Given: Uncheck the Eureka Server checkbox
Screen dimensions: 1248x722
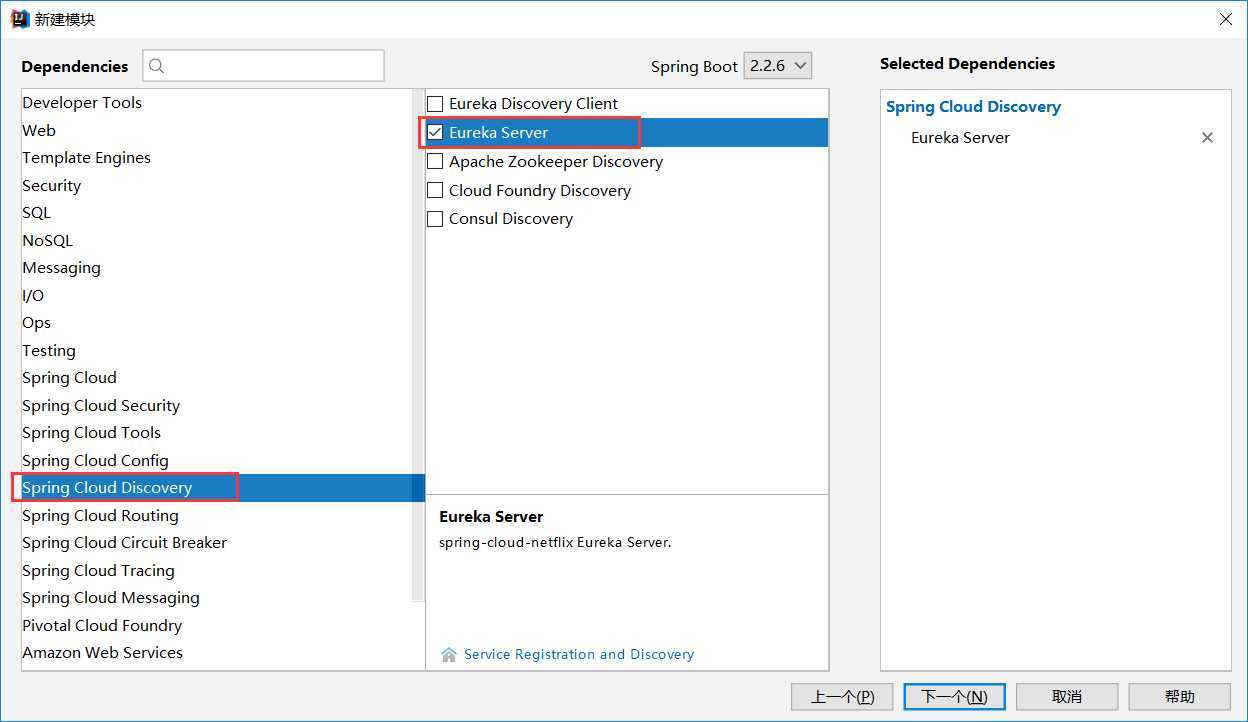Looking at the screenshot, I should click(x=435, y=132).
